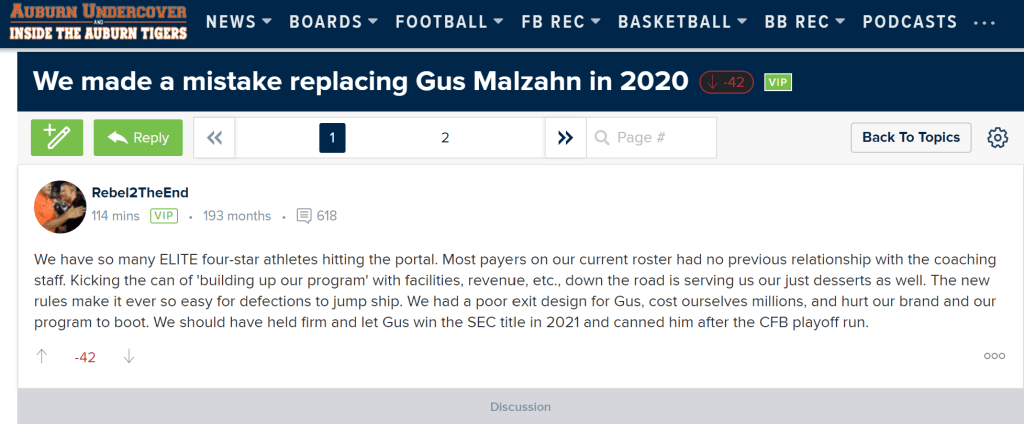Jump to last page double-right arrows

pyautogui.click(x=565, y=138)
